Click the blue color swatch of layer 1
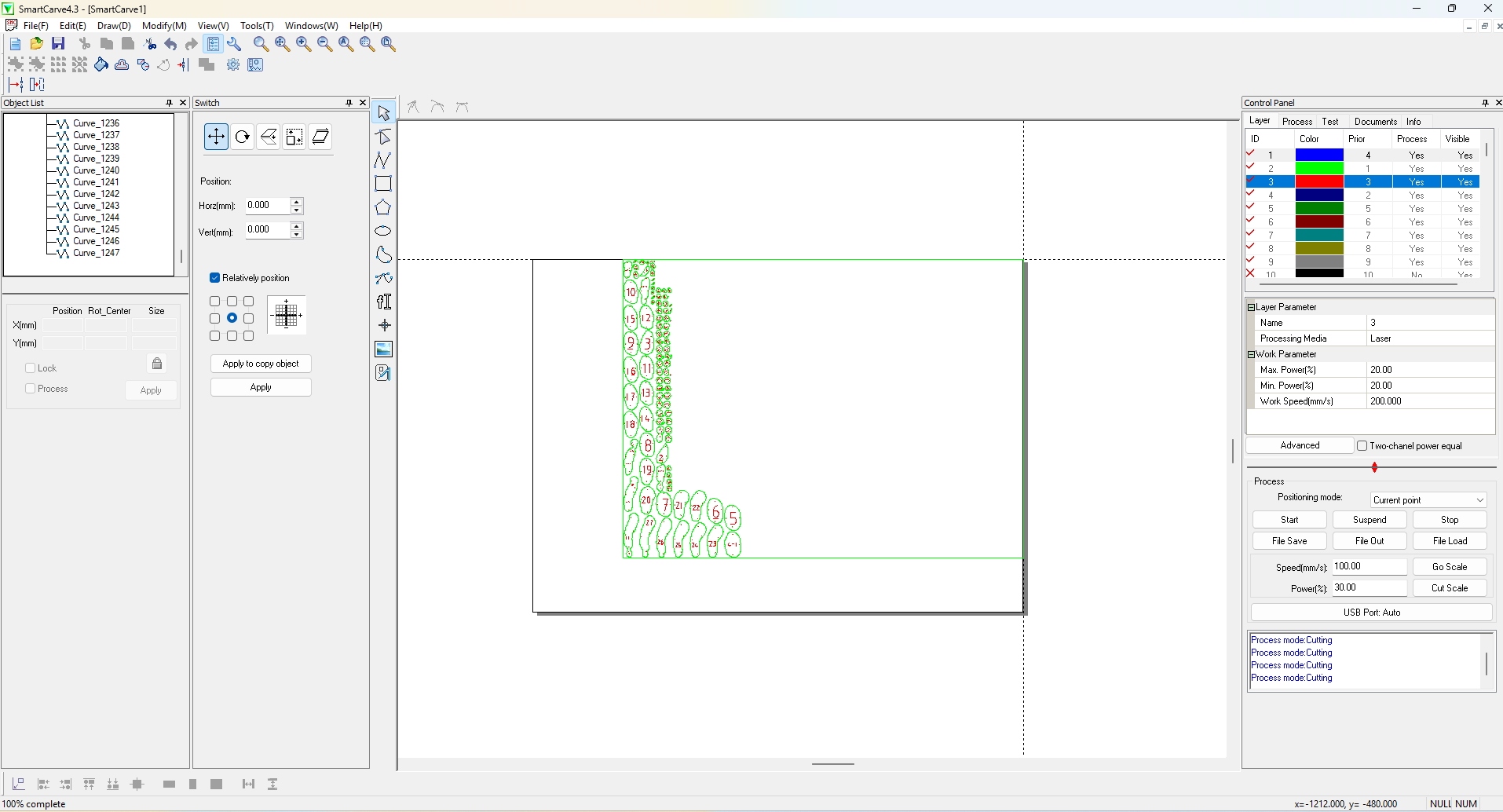Viewport: 1503px width, 812px height. coord(1318,155)
